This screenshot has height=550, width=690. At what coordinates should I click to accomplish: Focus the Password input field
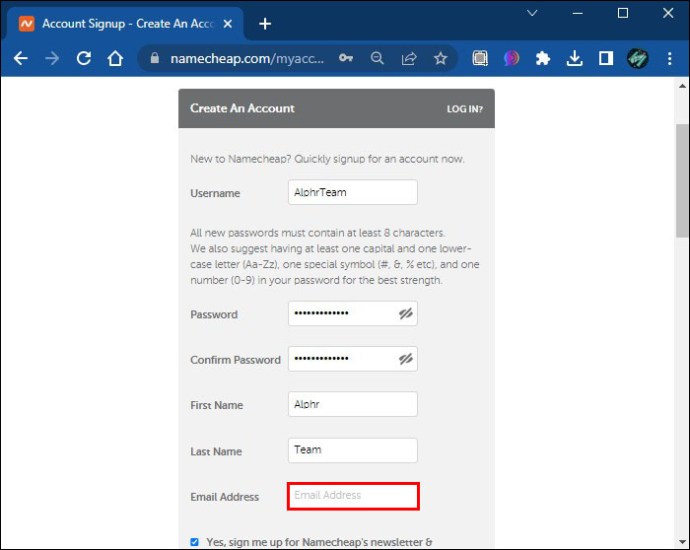(x=353, y=313)
